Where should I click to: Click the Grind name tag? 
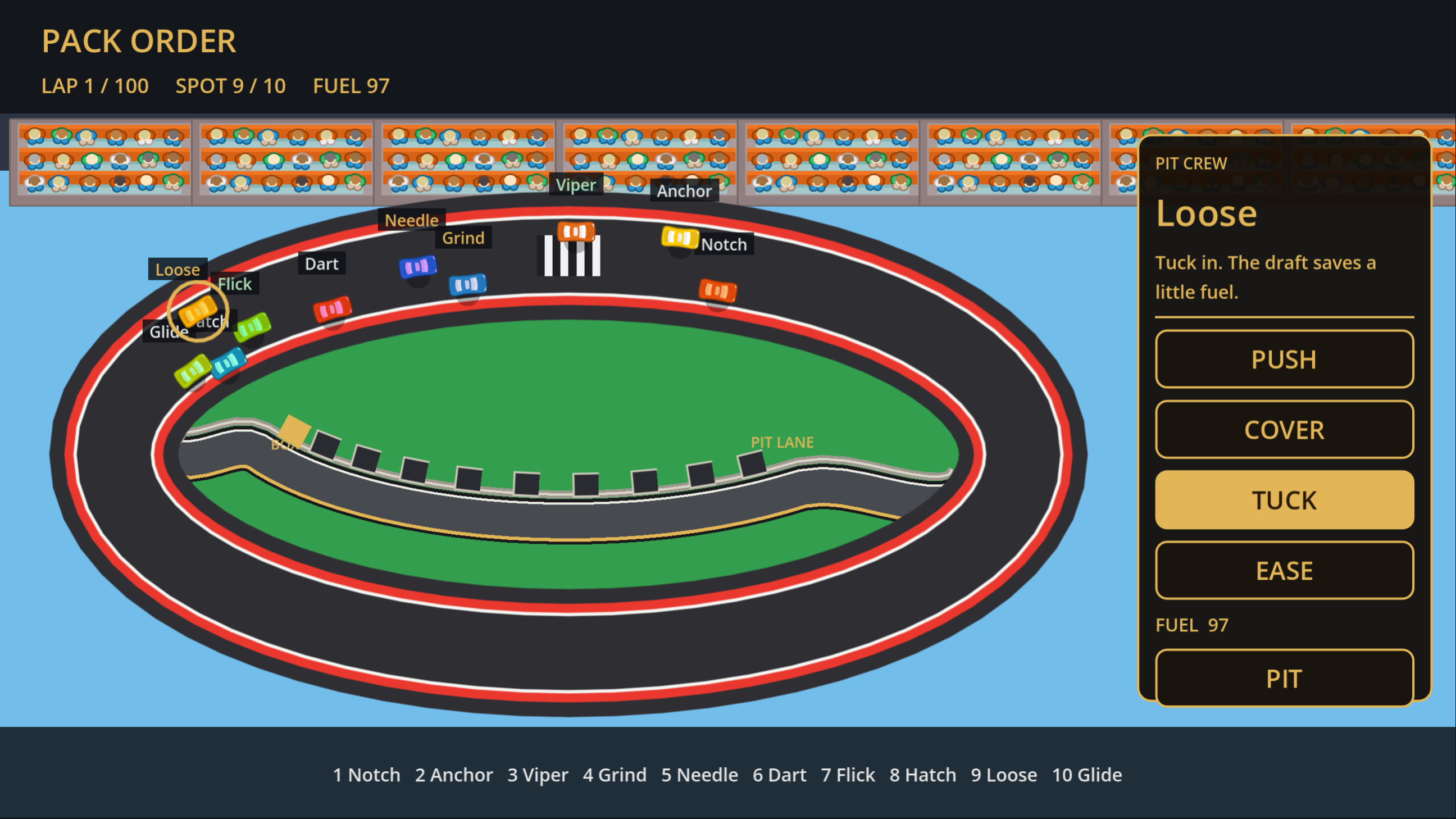pos(463,238)
